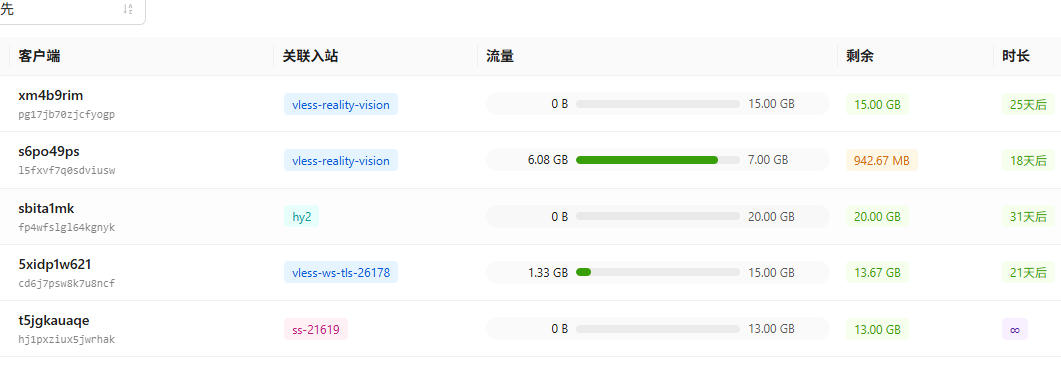Click the 13.00 GB traffic limit in 流量 column

point(771,329)
